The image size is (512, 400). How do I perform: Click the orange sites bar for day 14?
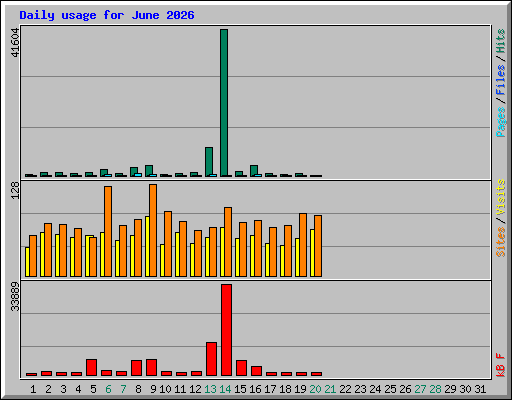[228, 242]
